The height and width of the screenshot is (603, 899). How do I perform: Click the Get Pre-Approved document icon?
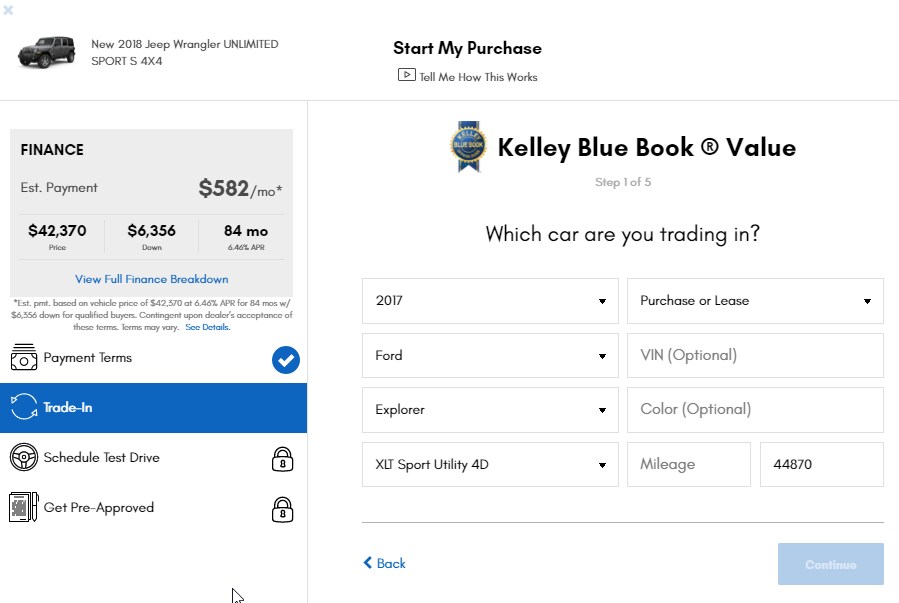24,507
